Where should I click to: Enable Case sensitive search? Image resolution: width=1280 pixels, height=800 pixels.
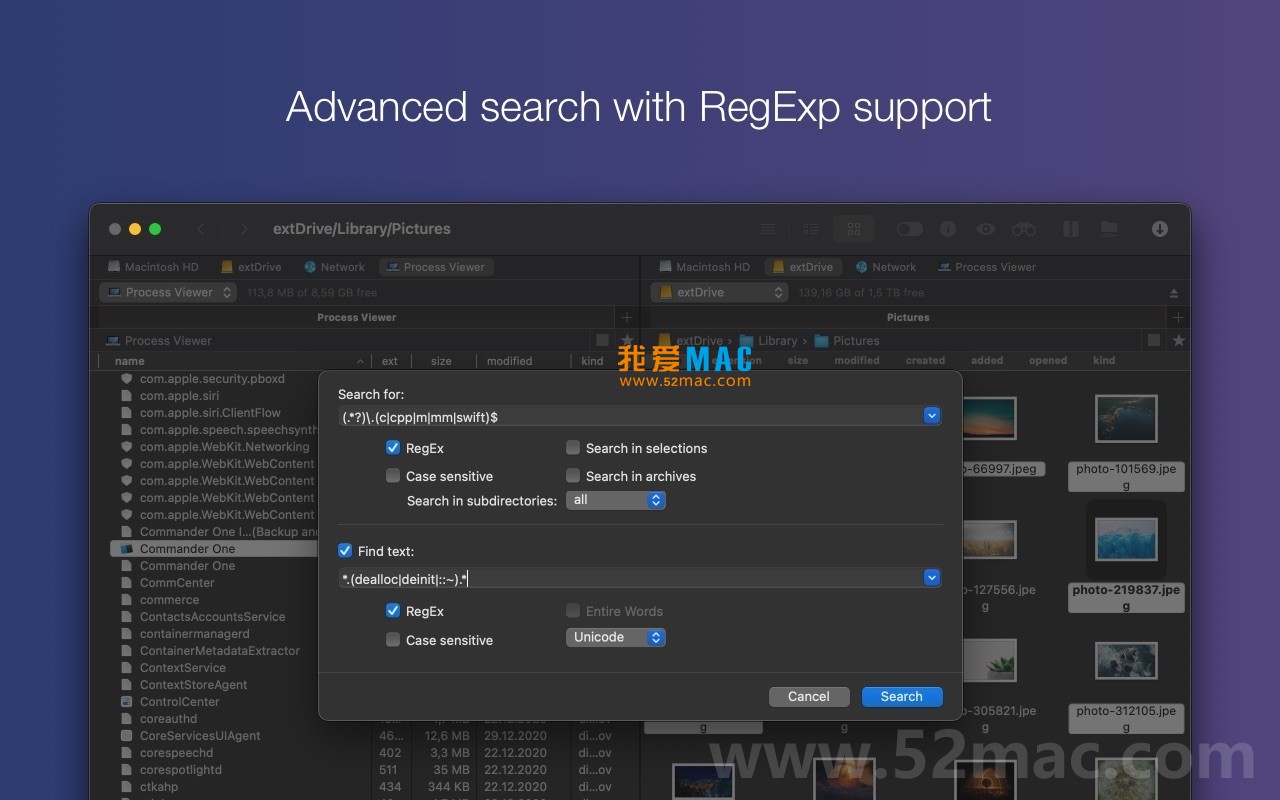[393, 475]
